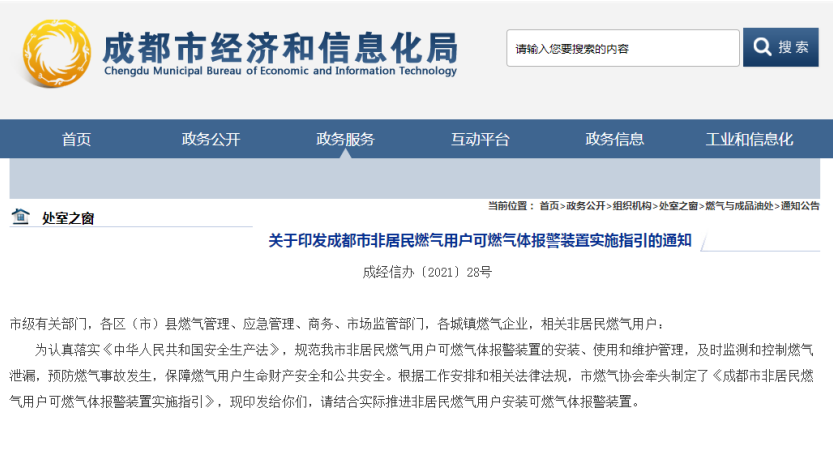
Task: Click the 处室之窗 section heading
Action: pyautogui.click(x=68, y=217)
